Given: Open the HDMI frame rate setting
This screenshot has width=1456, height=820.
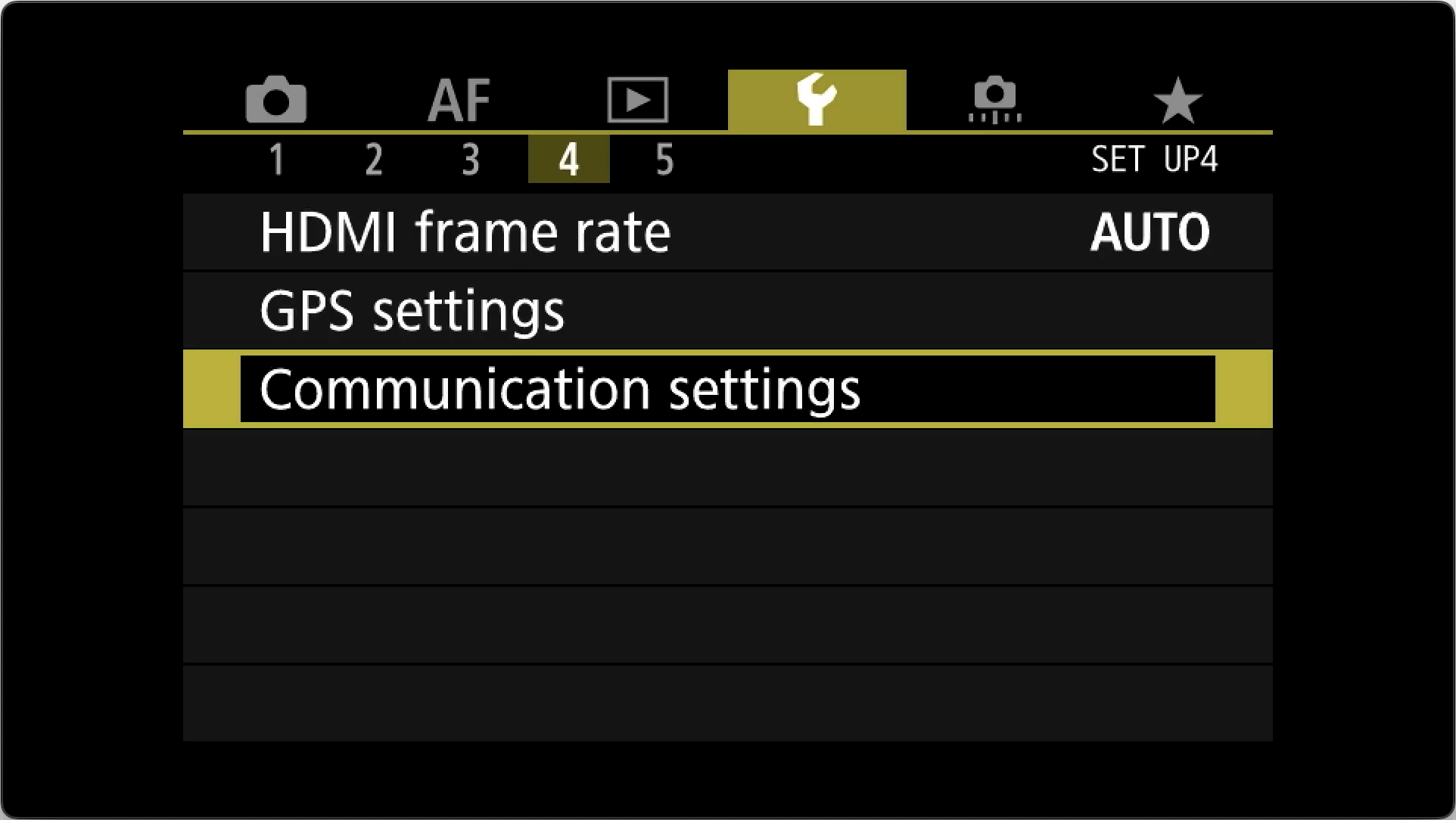Looking at the screenshot, I should pos(727,231).
